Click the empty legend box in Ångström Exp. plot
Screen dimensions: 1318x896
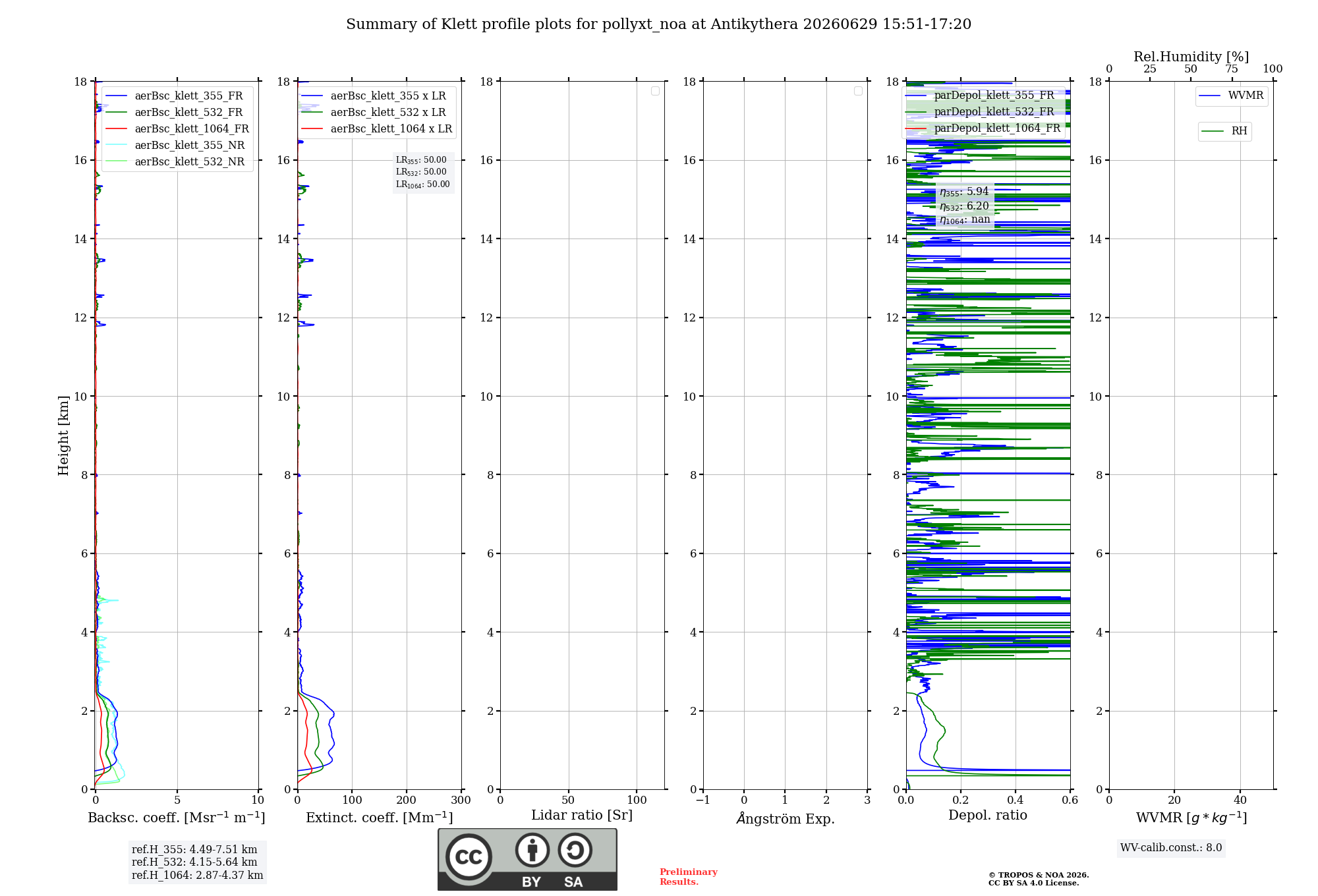(858, 91)
